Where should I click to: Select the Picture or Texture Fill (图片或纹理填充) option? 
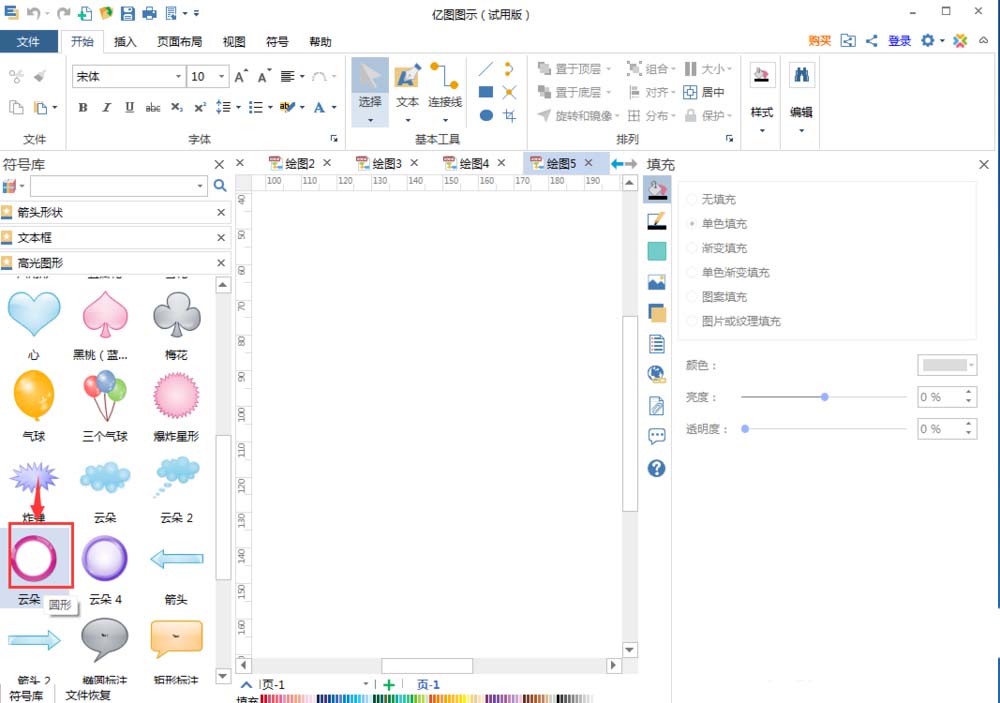[x=691, y=321]
